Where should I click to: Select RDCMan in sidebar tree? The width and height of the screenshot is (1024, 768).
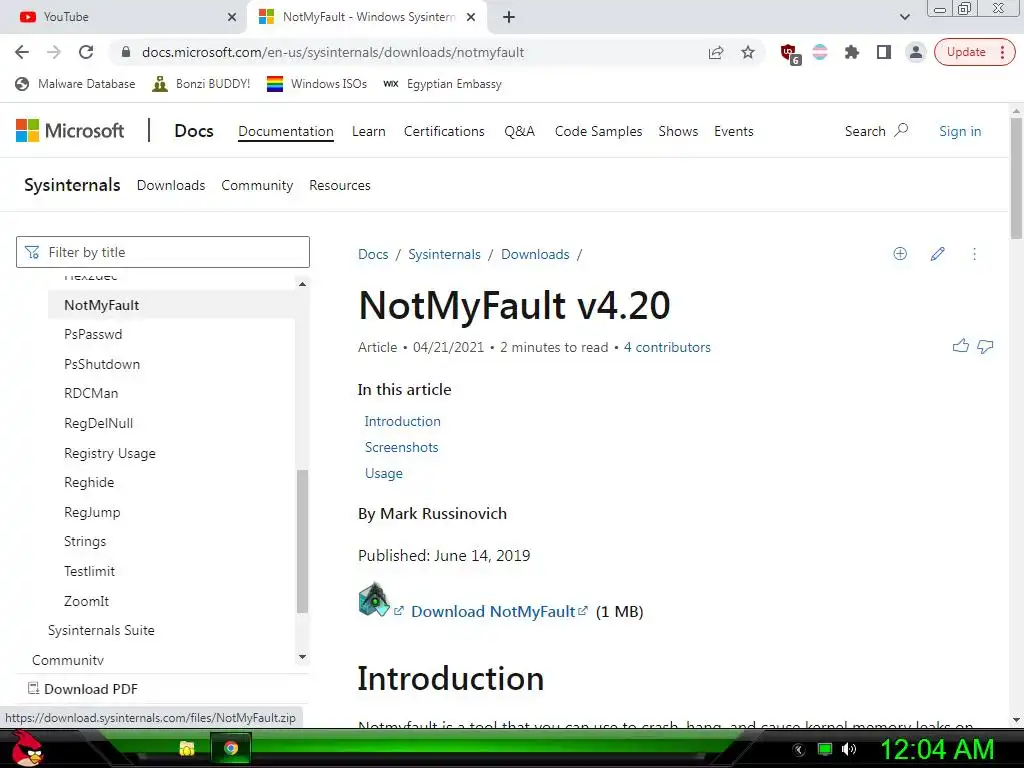91,393
